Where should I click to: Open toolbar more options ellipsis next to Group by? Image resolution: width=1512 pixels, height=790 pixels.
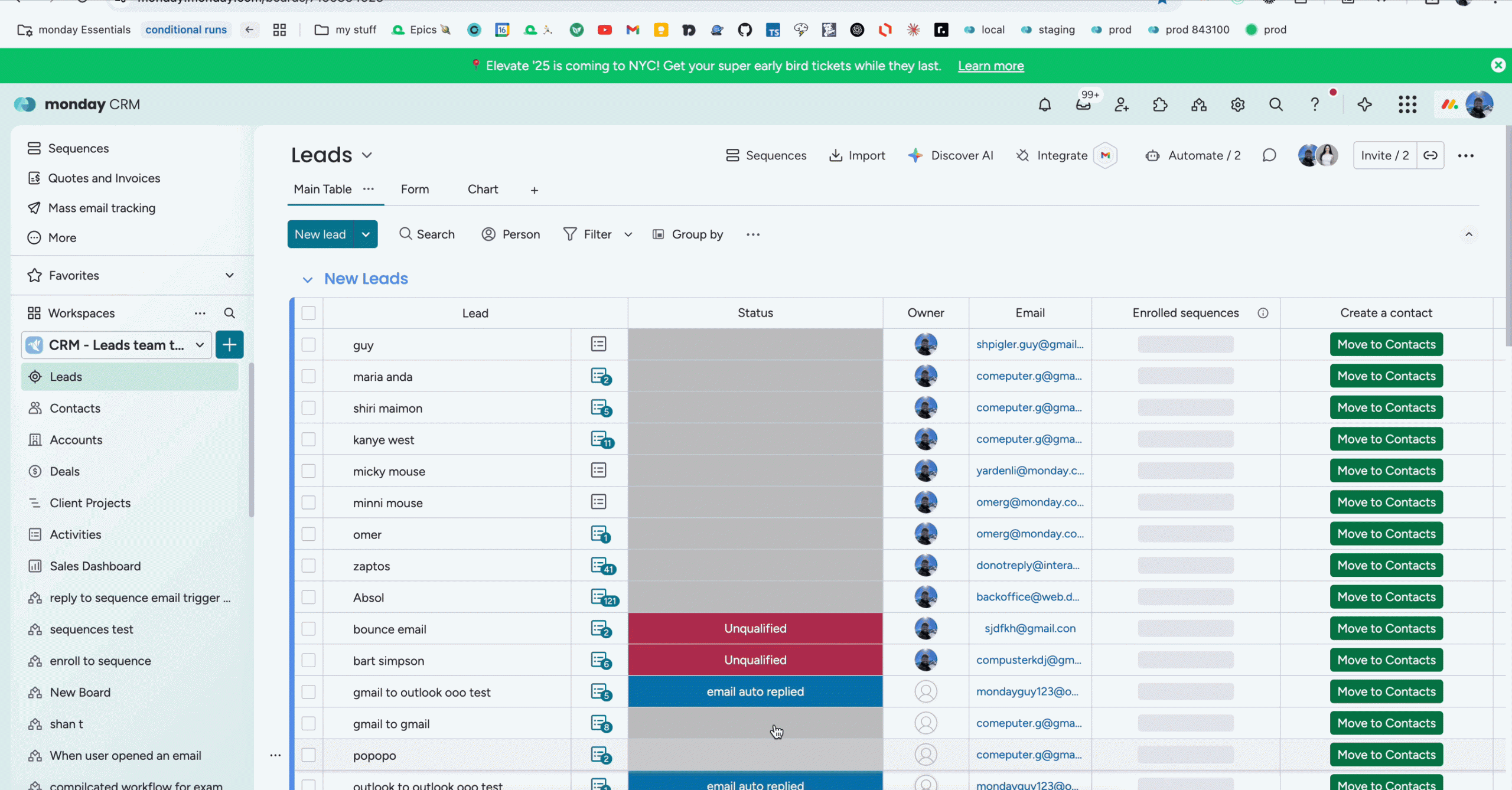pos(752,234)
